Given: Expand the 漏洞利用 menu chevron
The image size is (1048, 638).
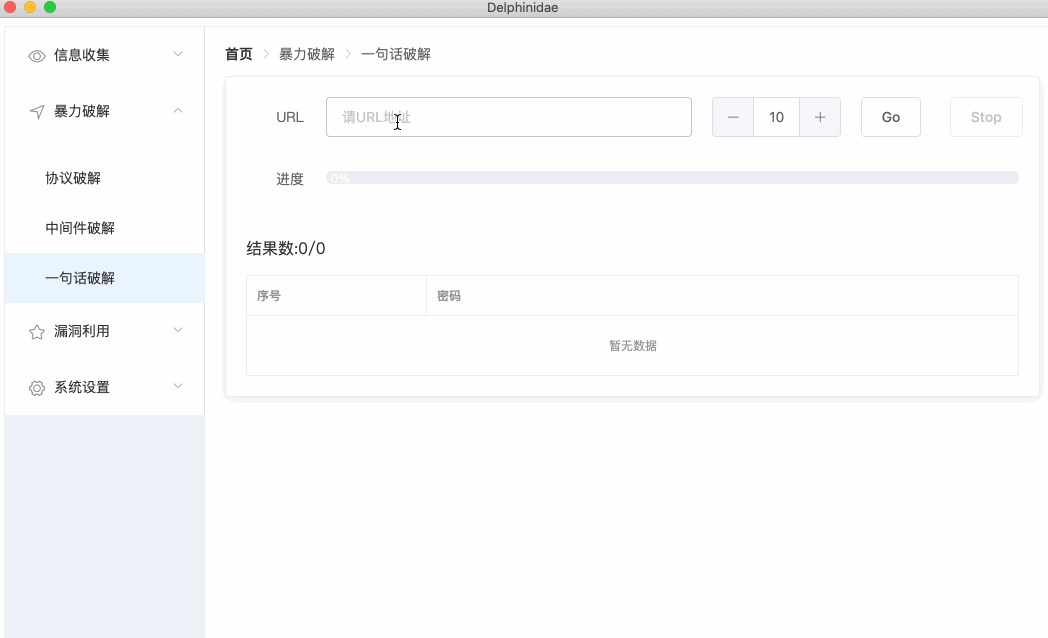Looking at the screenshot, I should 178,330.
